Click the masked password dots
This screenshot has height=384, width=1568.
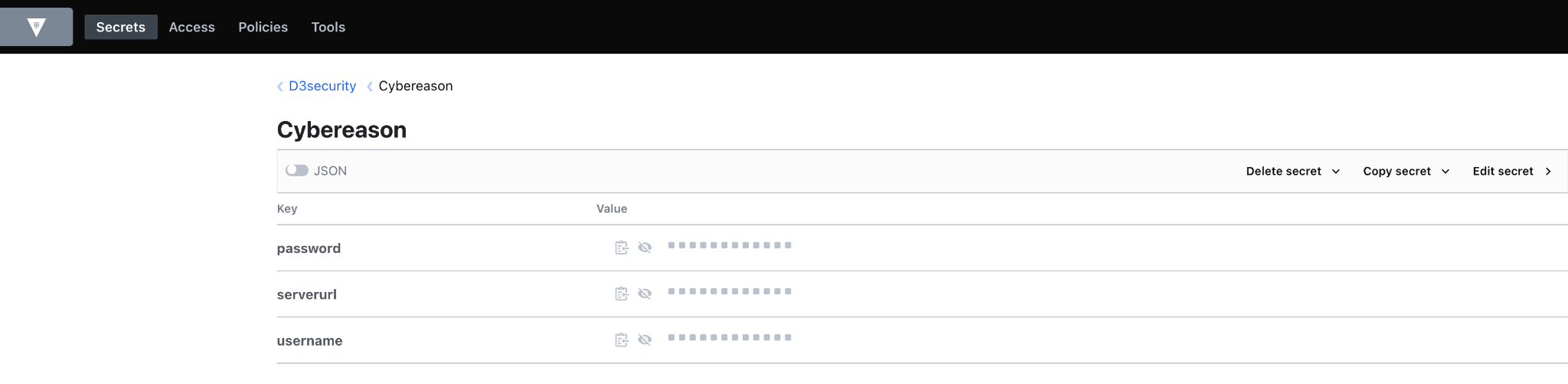[x=730, y=245]
